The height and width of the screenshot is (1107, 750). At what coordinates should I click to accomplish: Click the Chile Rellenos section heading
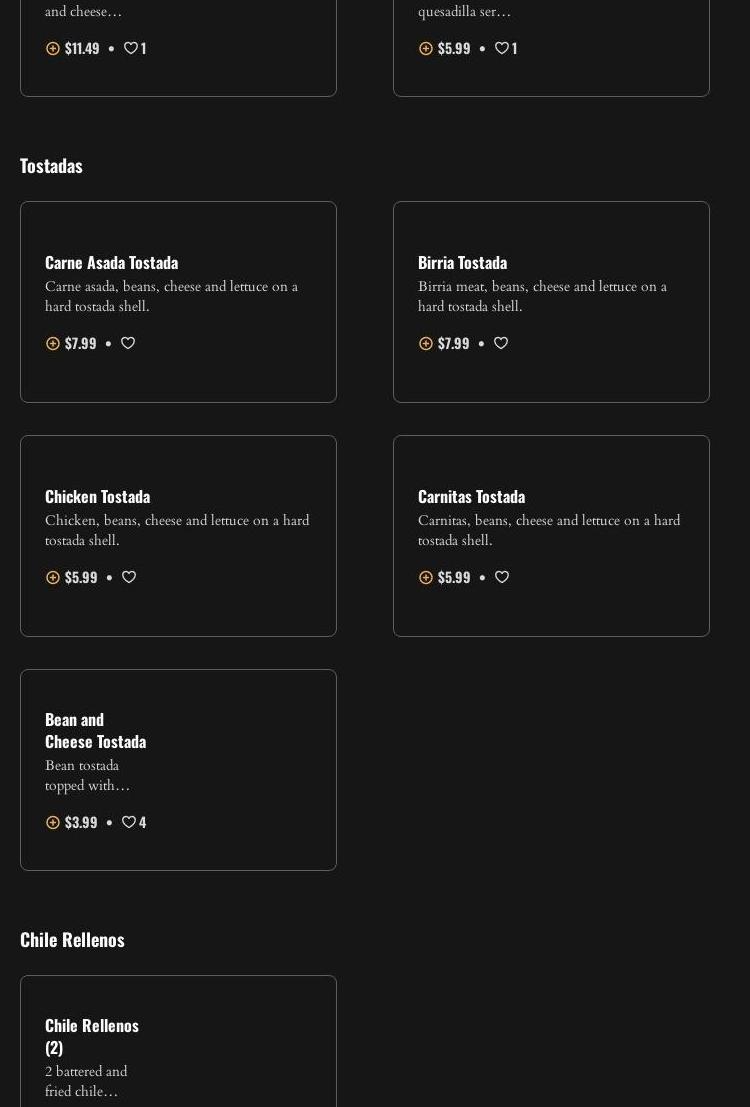(x=72, y=939)
